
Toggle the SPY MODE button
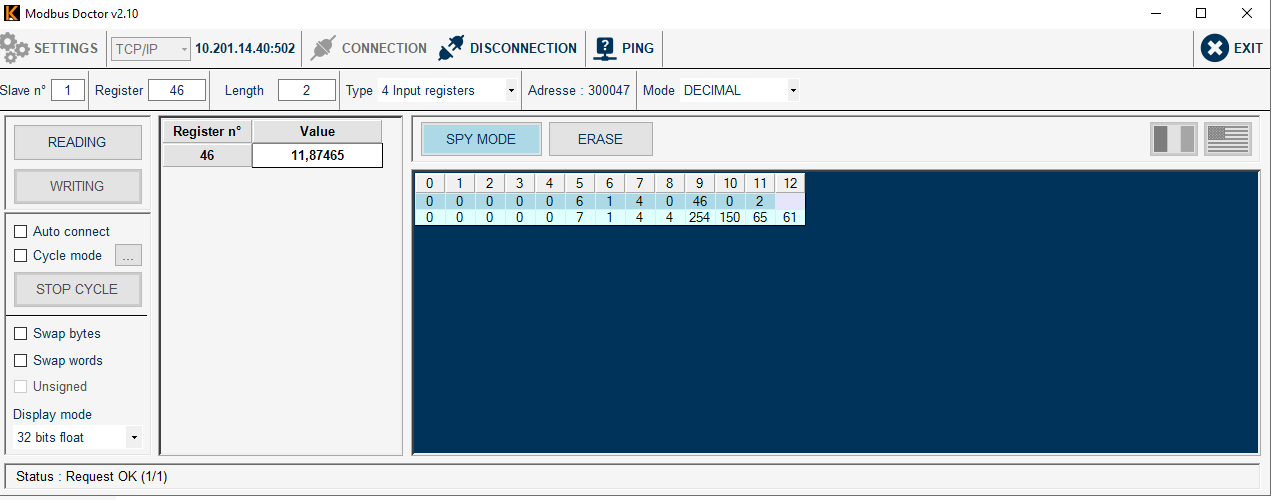pos(481,139)
